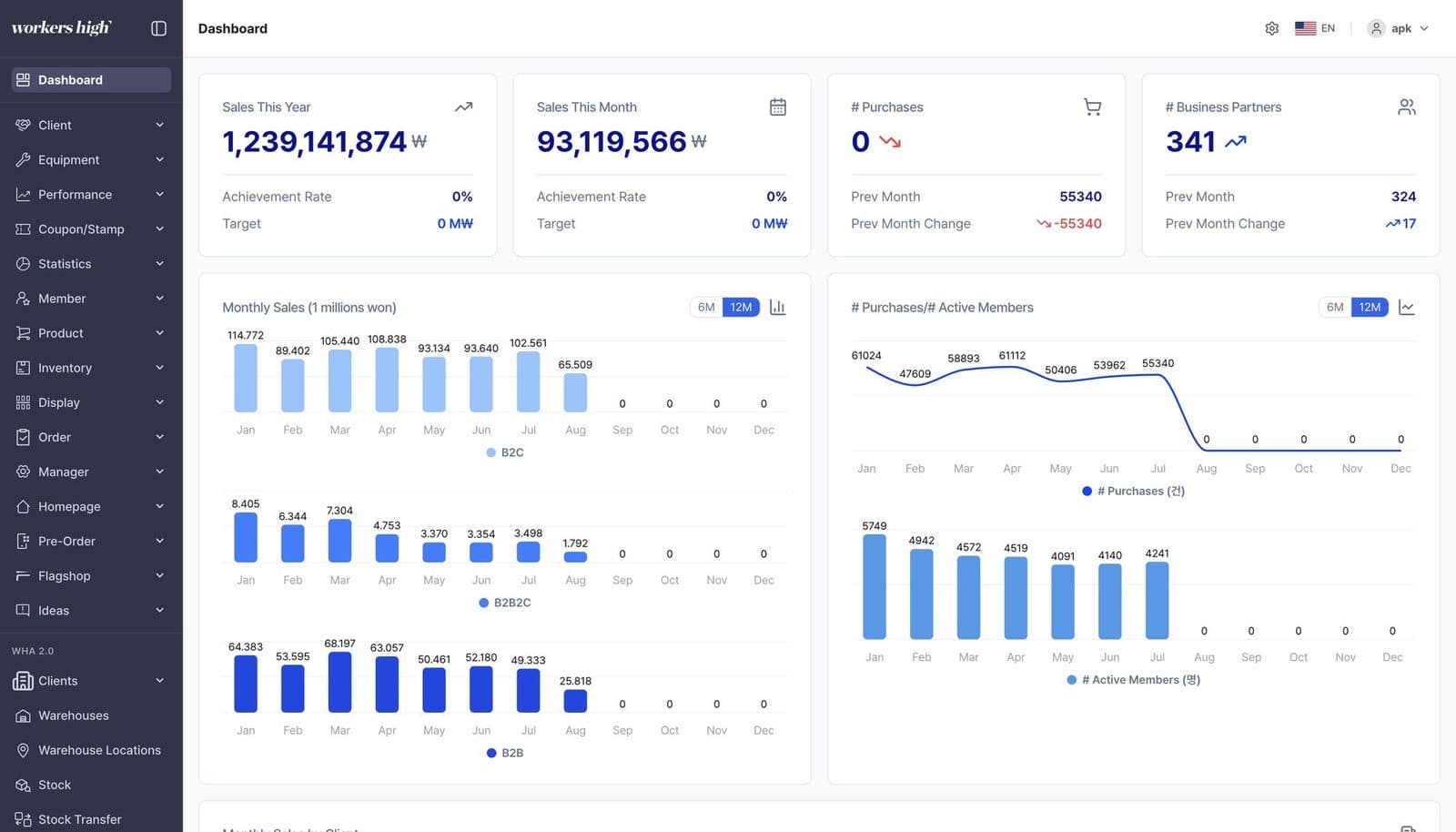Click the line chart icon in Purchases/Active Members
1456x832 pixels.
pos(1406,308)
